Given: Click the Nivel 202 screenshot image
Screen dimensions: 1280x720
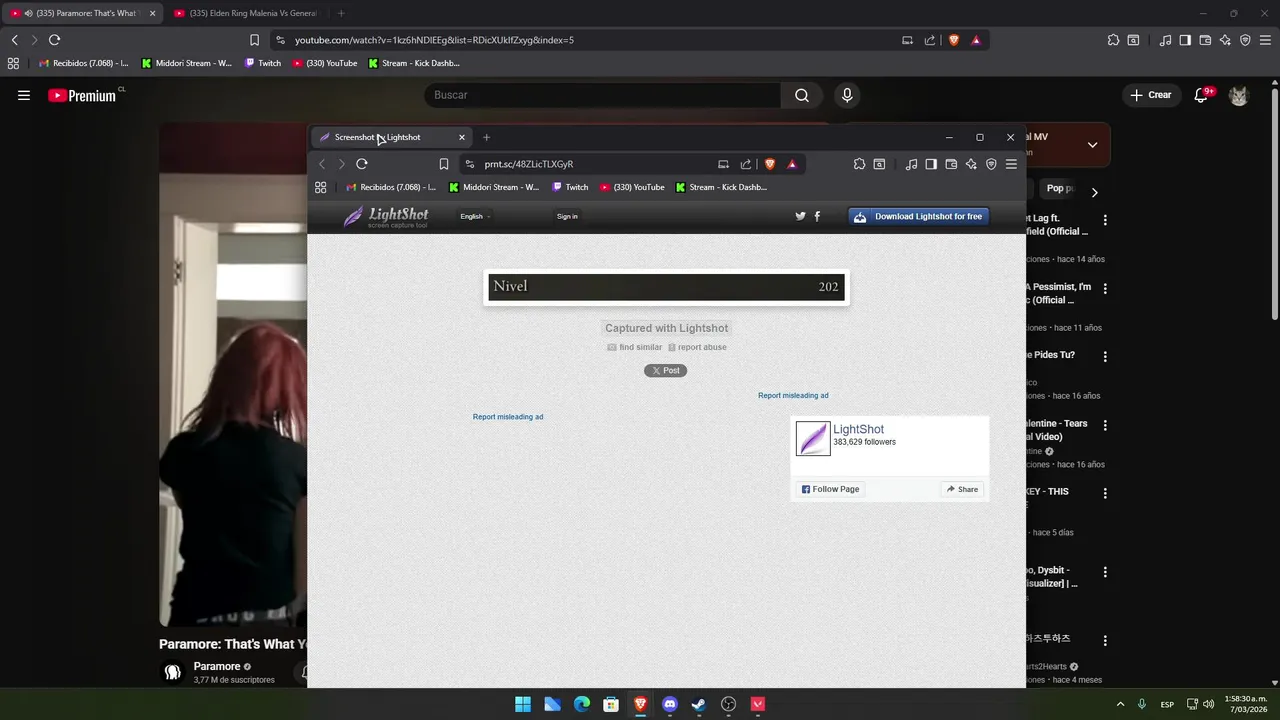Looking at the screenshot, I should click(x=666, y=287).
